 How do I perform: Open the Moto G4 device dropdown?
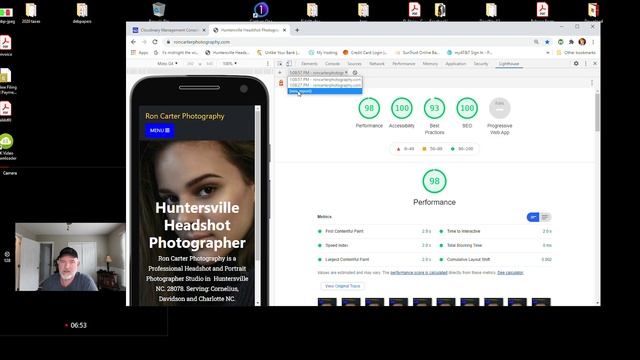(167, 64)
